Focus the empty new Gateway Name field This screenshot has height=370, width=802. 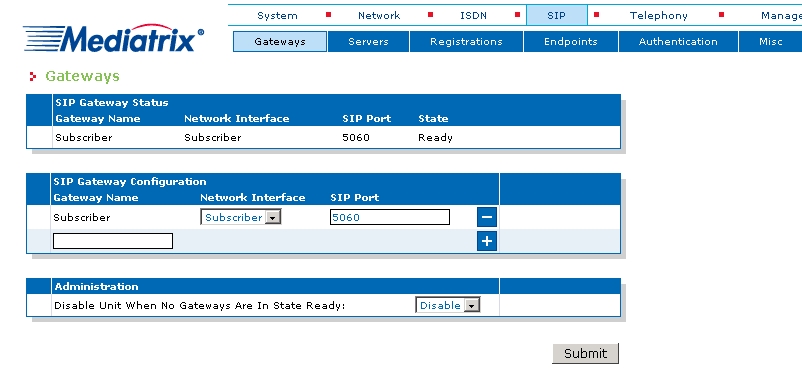pyautogui.click(x=113, y=241)
